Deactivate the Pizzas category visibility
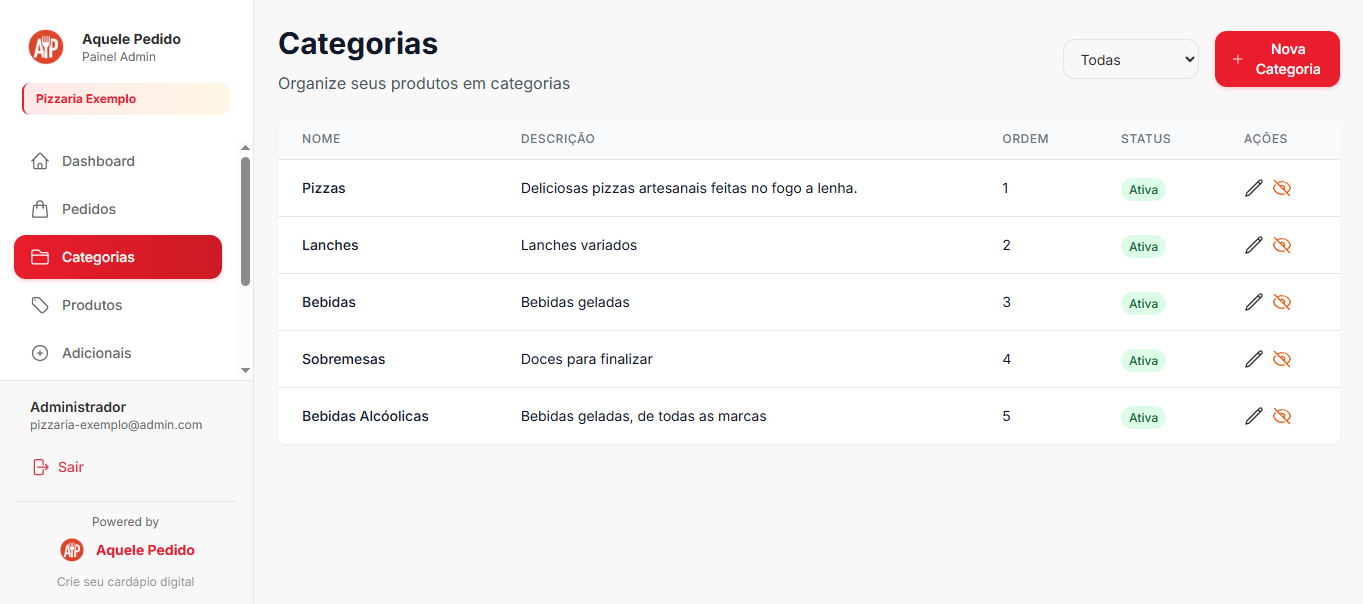This screenshot has width=1363, height=604. pyautogui.click(x=1282, y=188)
